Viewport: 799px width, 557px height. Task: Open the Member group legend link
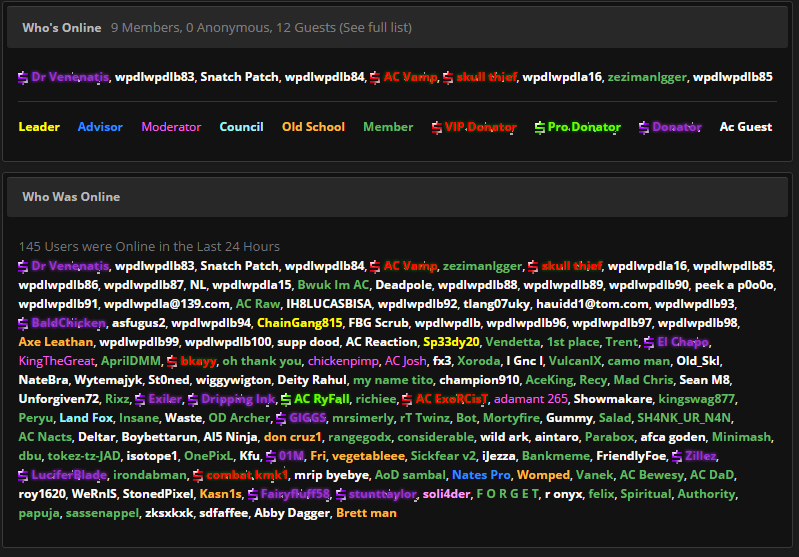coord(388,127)
